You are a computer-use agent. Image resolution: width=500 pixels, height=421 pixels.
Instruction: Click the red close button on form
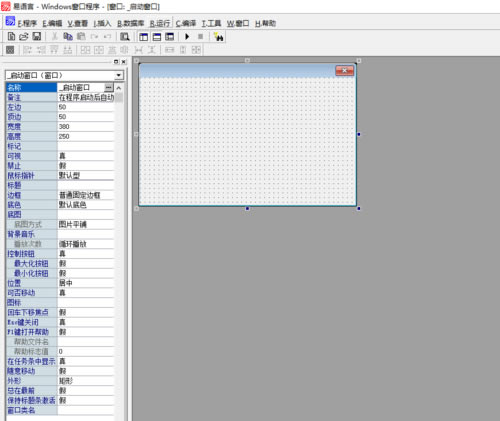[344, 70]
